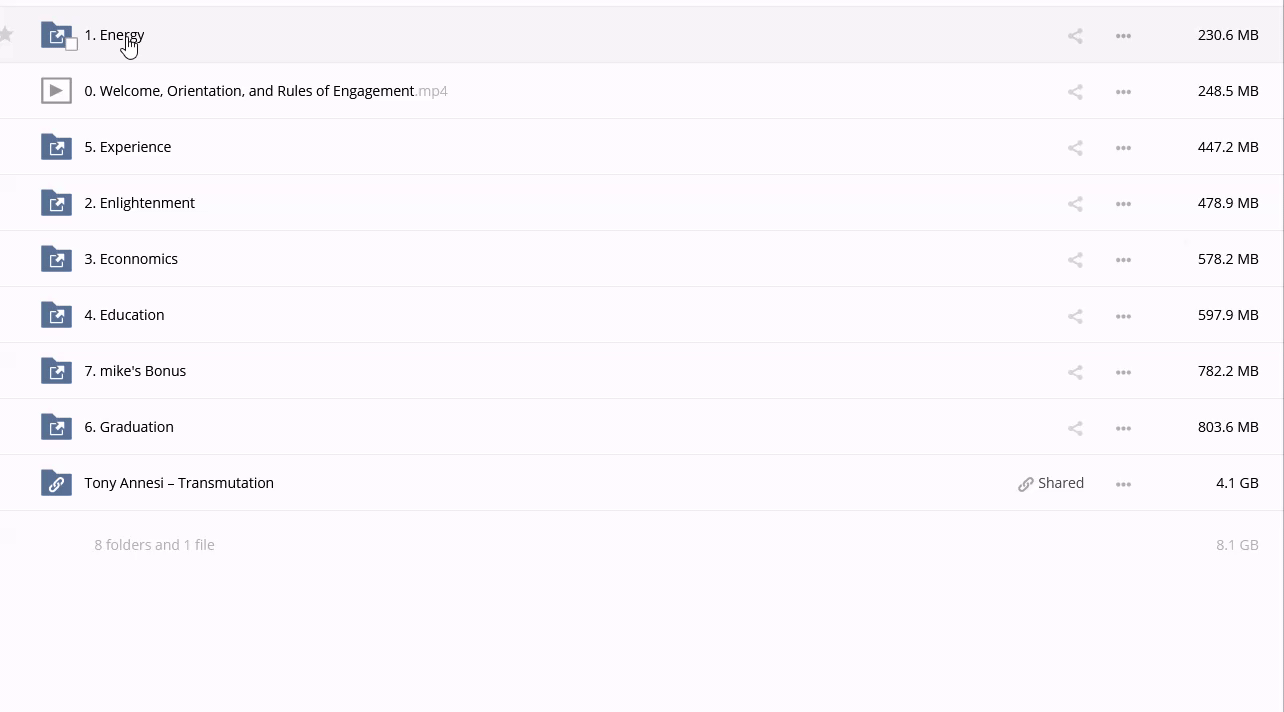Screen dimensions: 1284x712
Task: Show actions menu for 7. mike's Bonus
Action: (x=1123, y=372)
